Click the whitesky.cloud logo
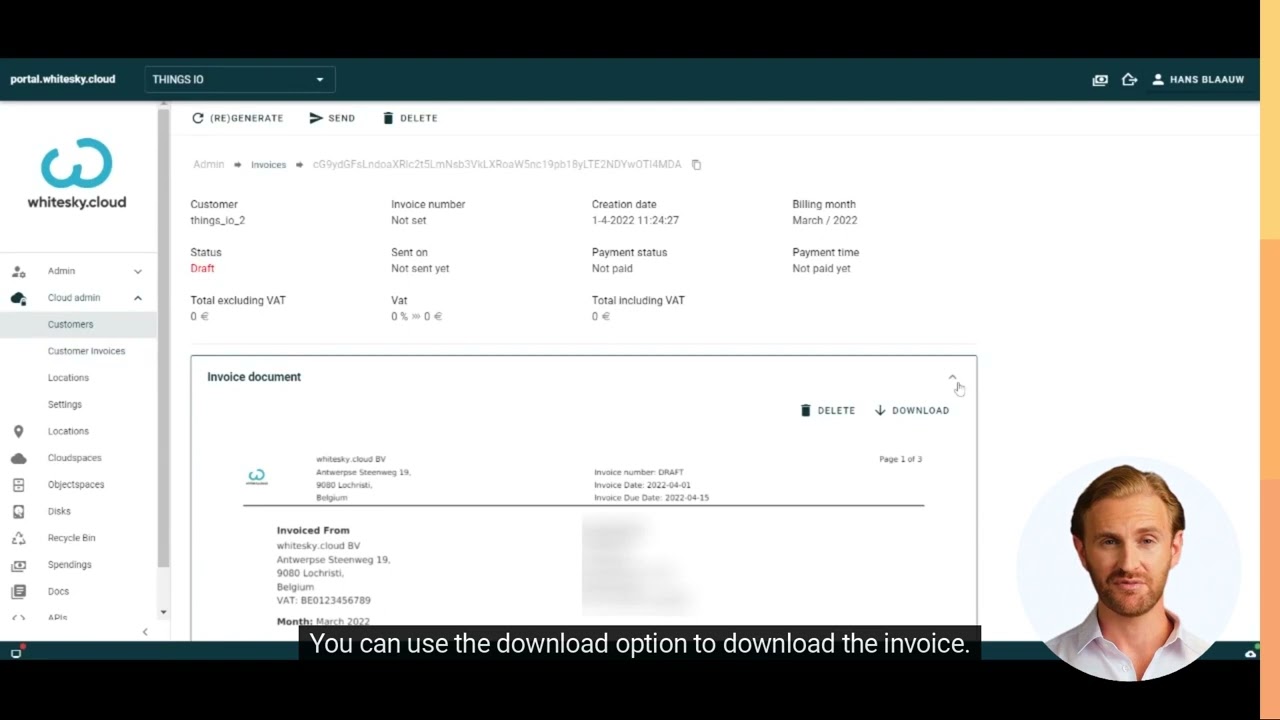The image size is (1280, 720). [77, 174]
